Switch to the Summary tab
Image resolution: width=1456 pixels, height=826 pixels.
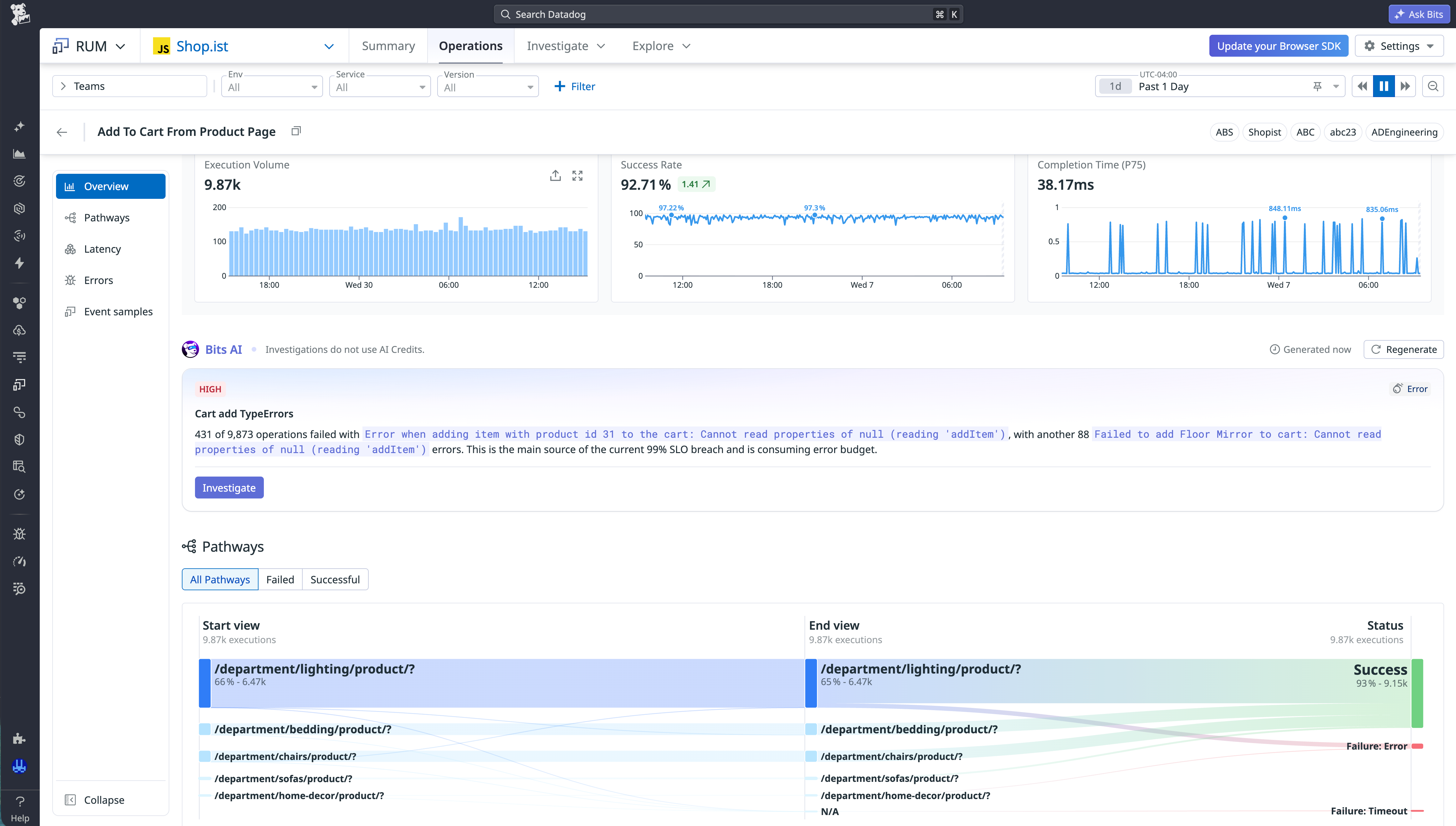pos(388,46)
